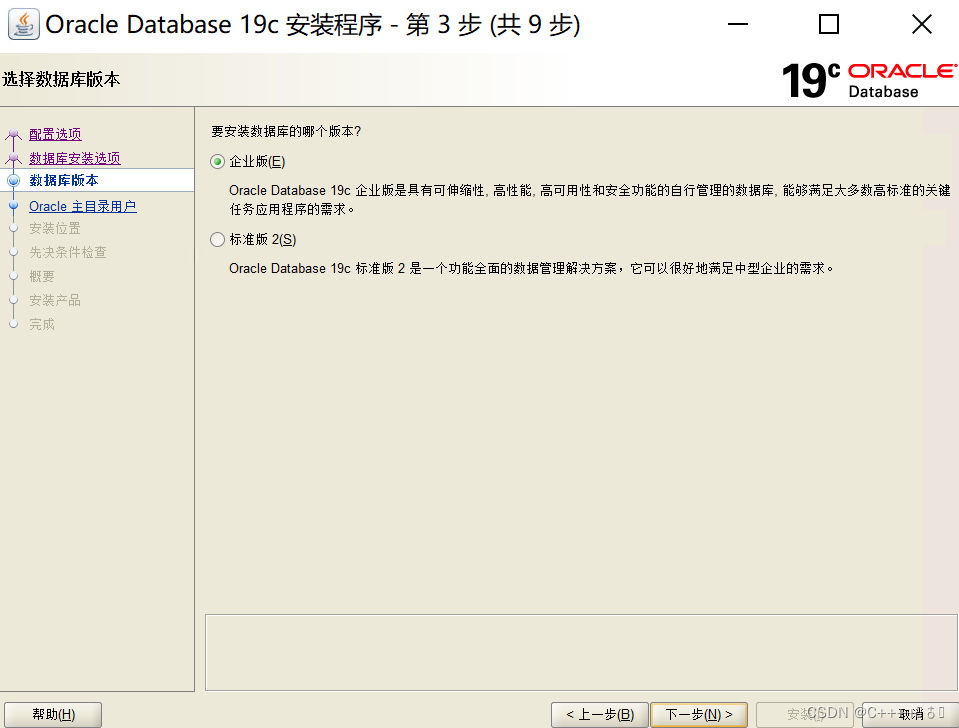Click the 帮助(H) button
This screenshot has width=959, height=728.
53,715
